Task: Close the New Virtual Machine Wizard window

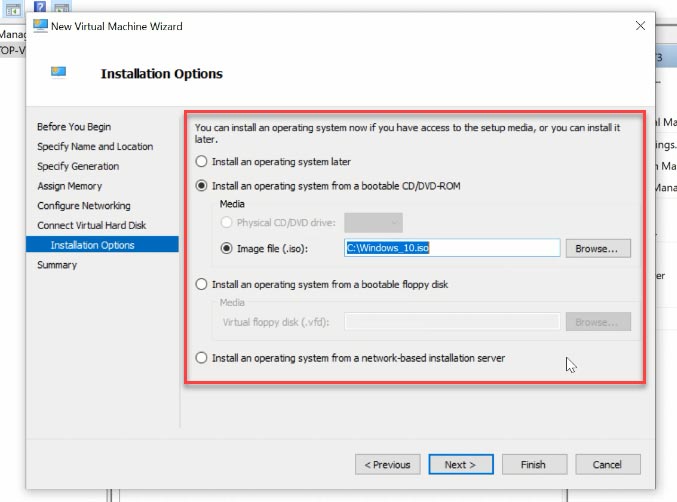Action: [640, 26]
